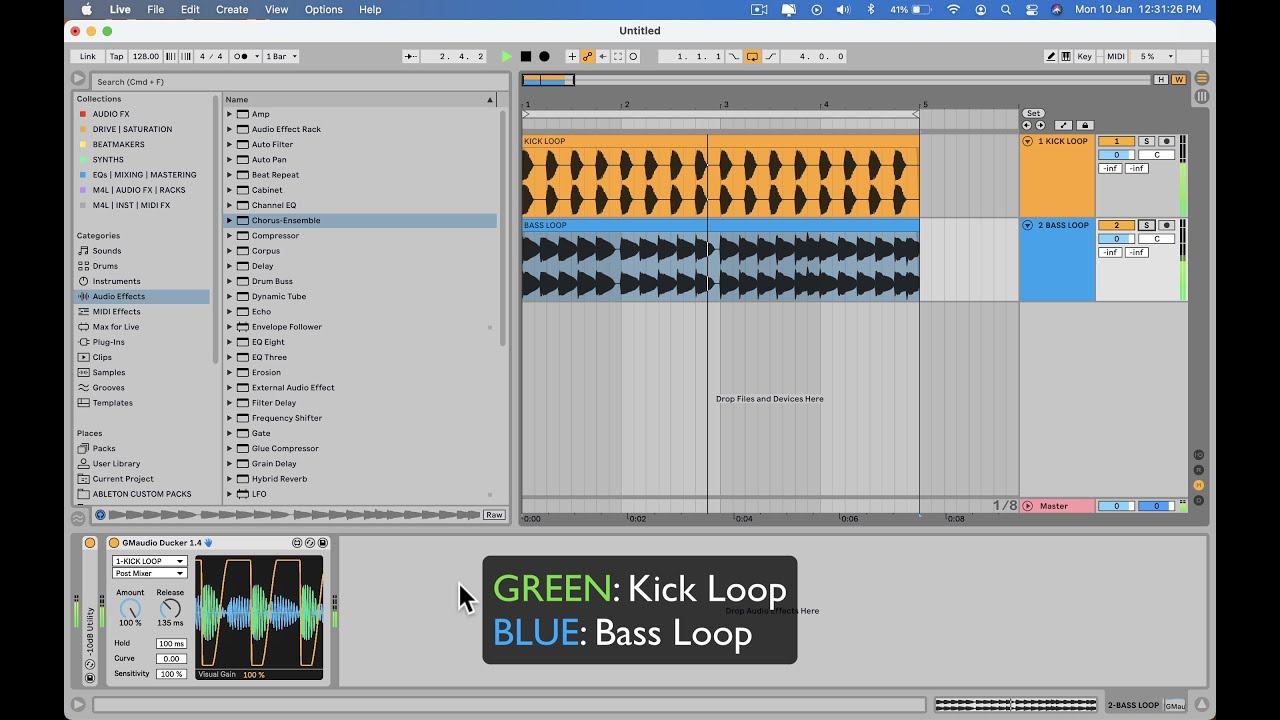Viewport: 1280px width, 720px height.
Task: Click the KICK LOOP volume slider
Action: click(1116, 155)
